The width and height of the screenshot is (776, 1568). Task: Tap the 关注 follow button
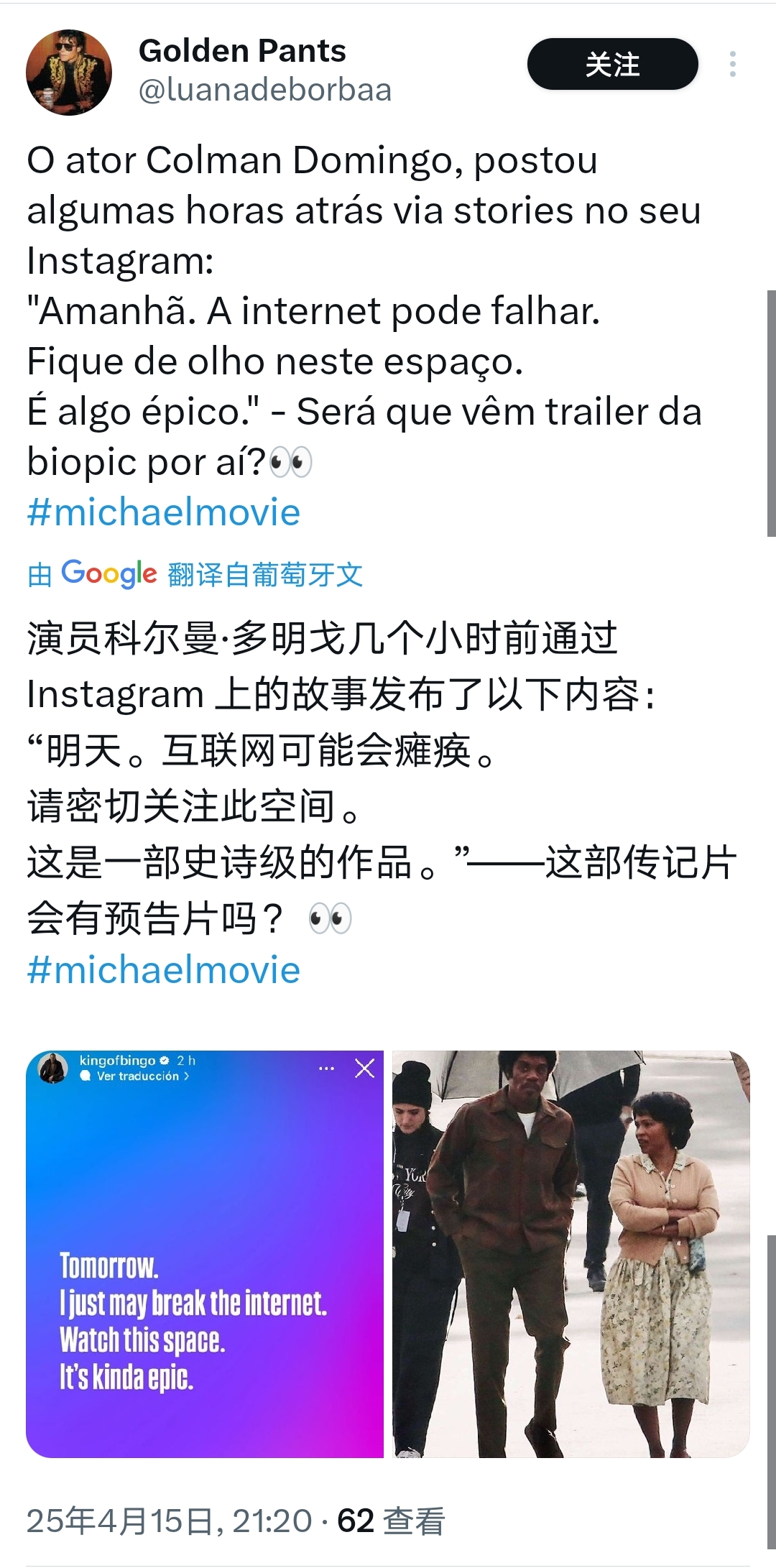tap(613, 64)
